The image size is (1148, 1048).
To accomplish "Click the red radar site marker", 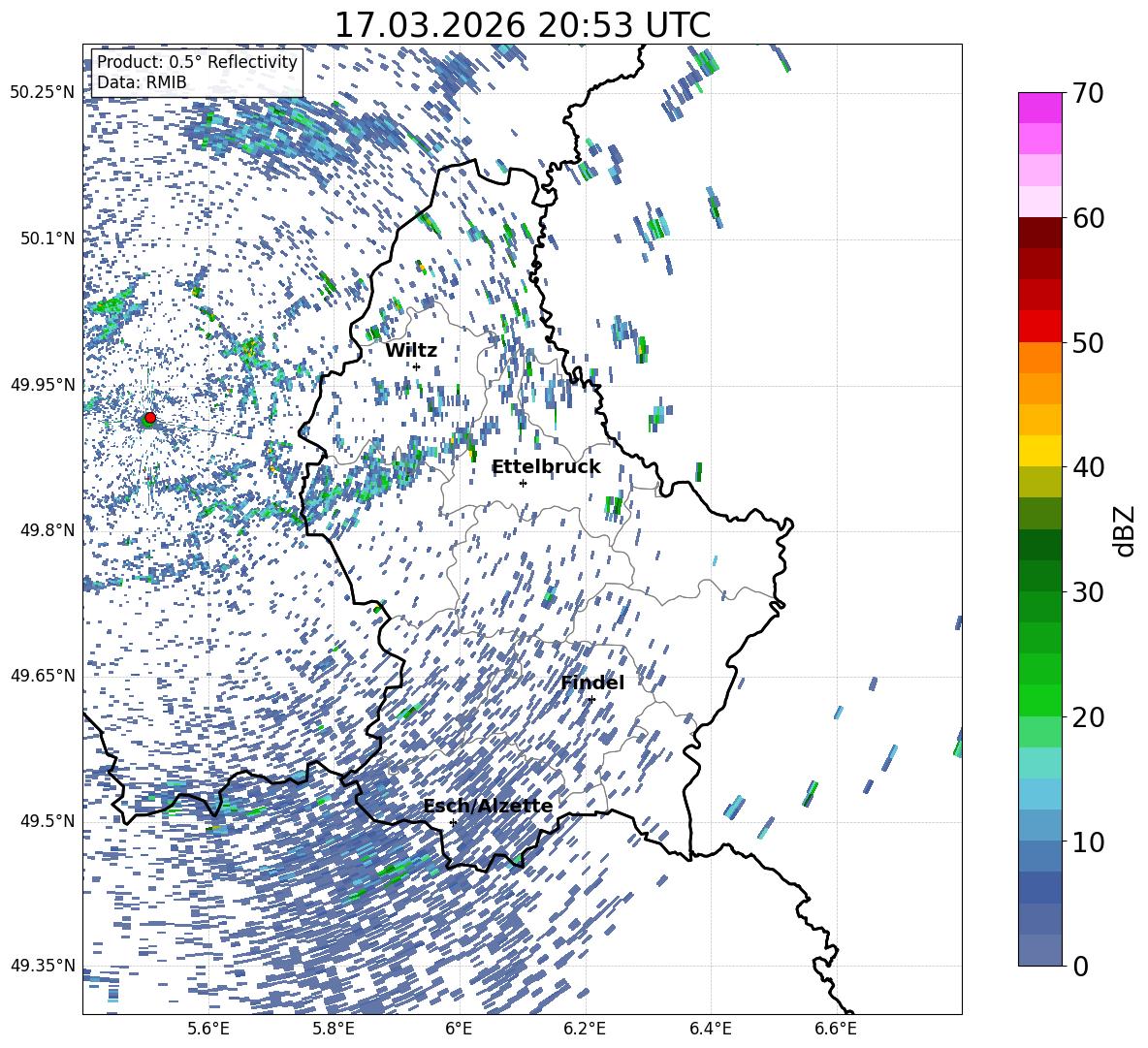I will coord(149,417).
